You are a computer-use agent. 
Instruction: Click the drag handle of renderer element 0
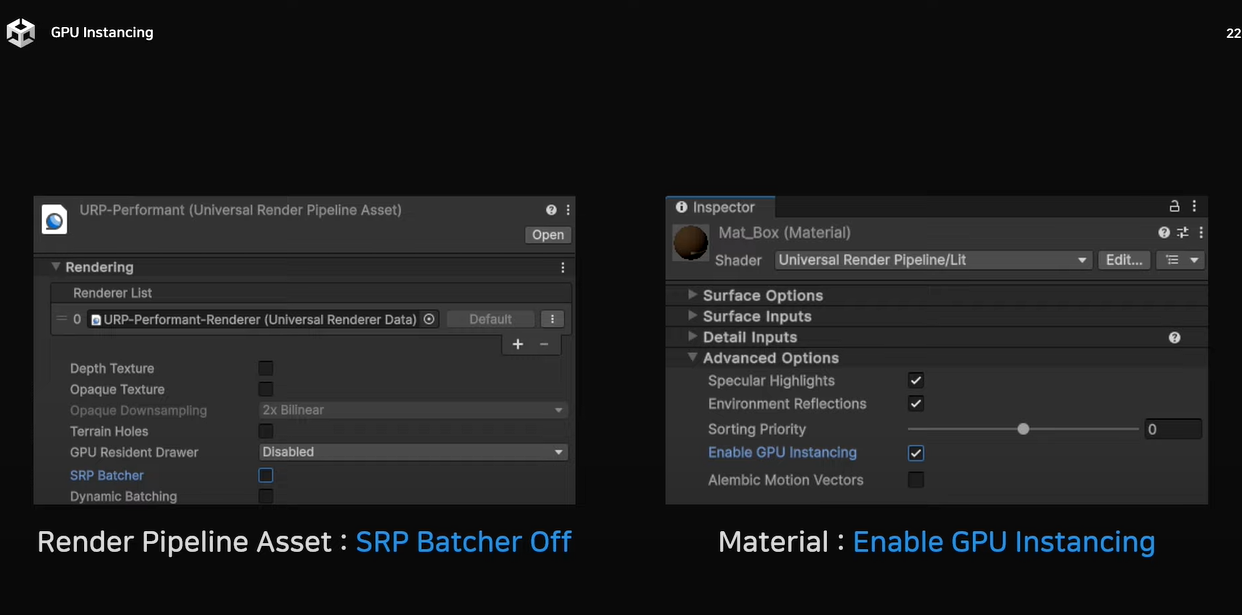pos(61,319)
